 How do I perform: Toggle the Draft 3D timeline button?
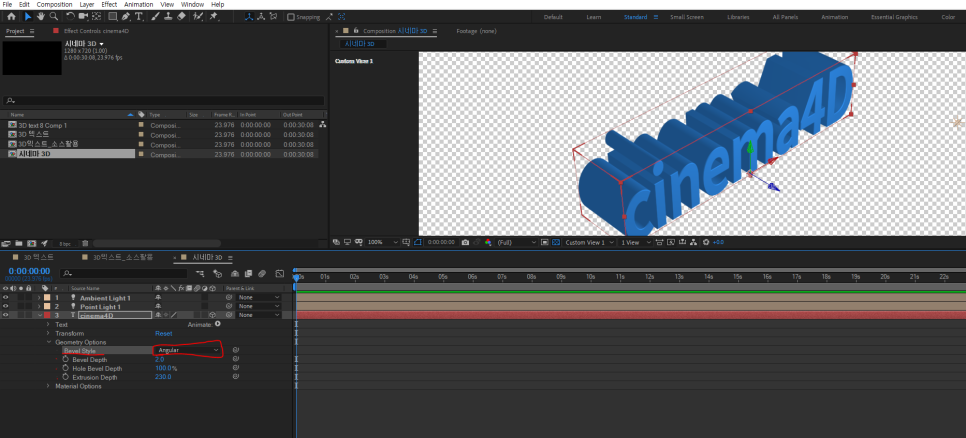[x=217, y=273]
